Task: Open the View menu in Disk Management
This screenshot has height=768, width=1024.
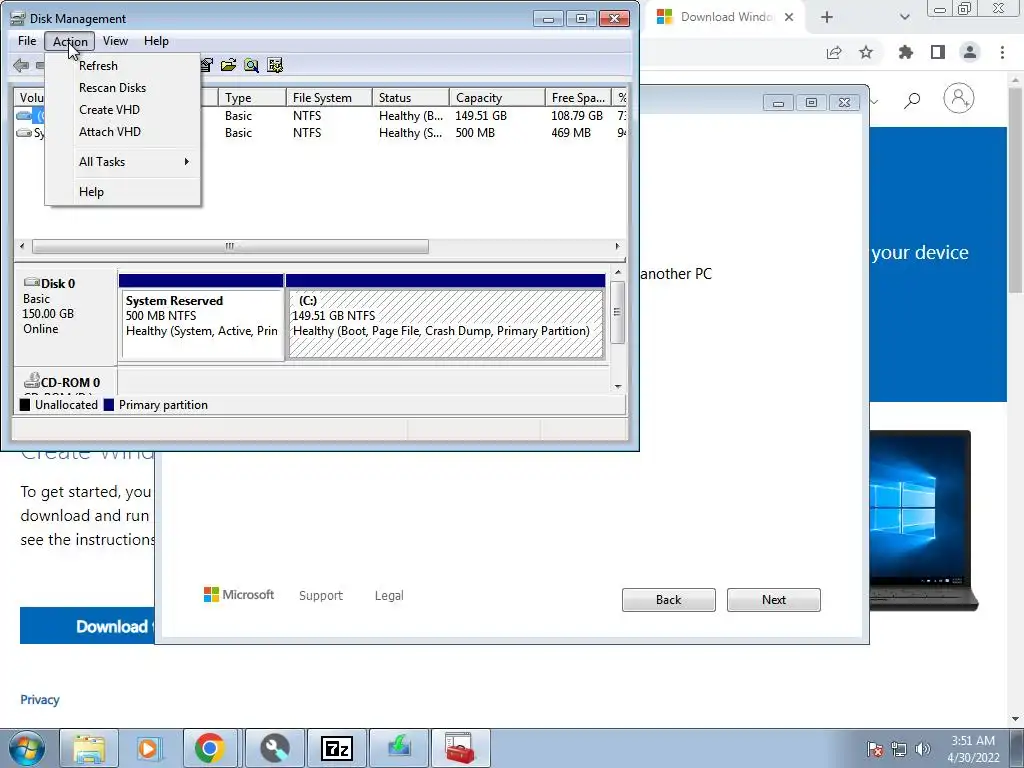Action: (x=115, y=41)
